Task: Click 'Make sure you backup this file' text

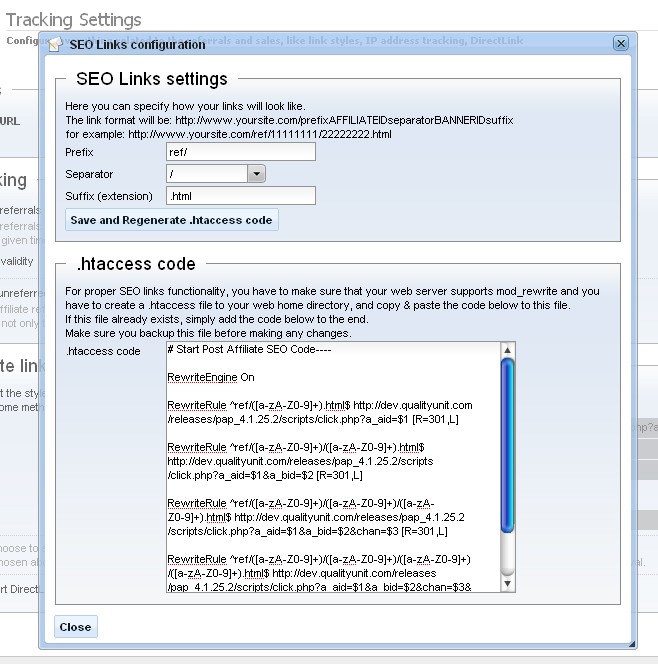Action: (208, 333)
